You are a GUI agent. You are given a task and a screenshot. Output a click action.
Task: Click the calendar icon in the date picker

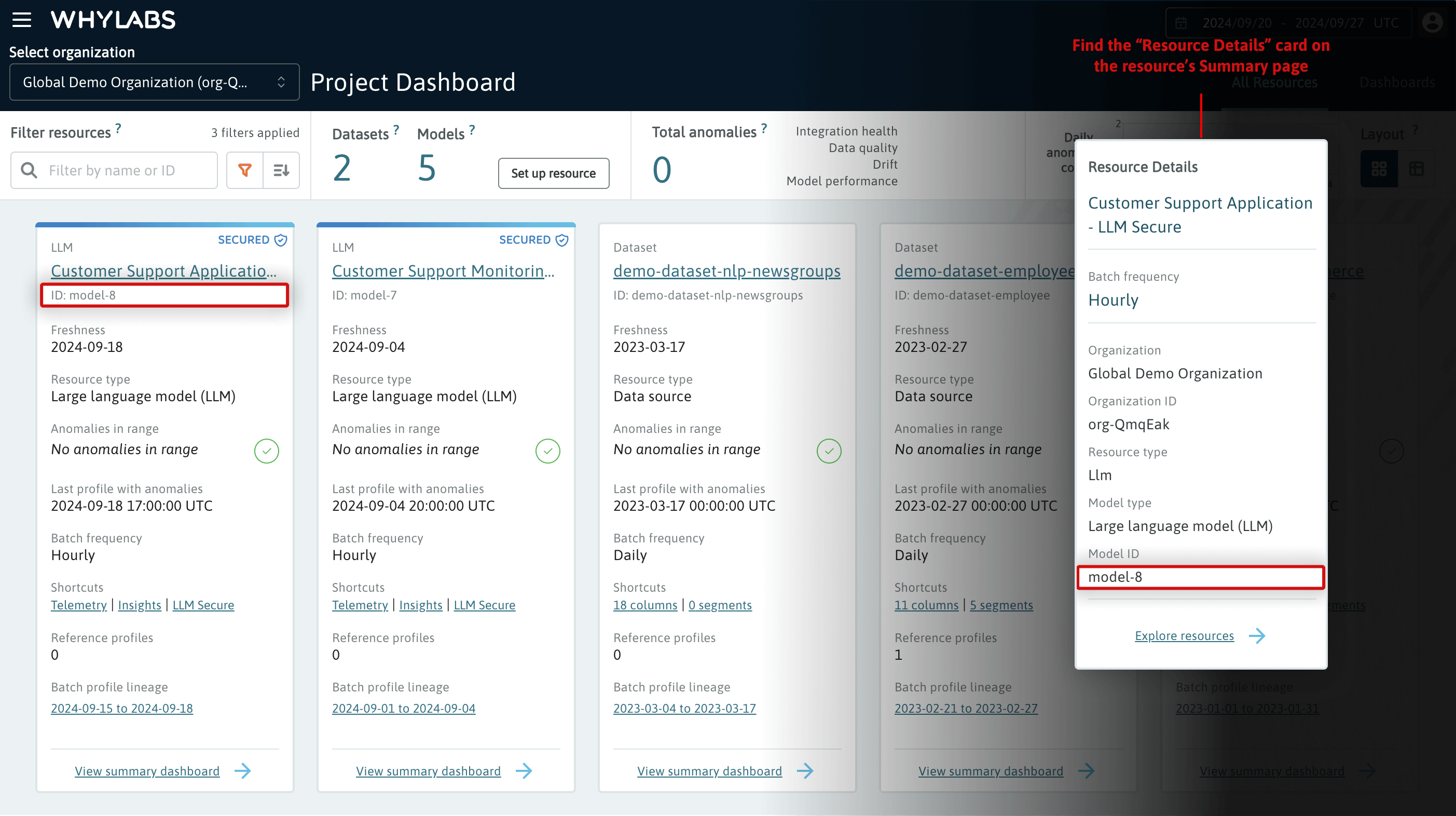click(x=1183, y=23)
